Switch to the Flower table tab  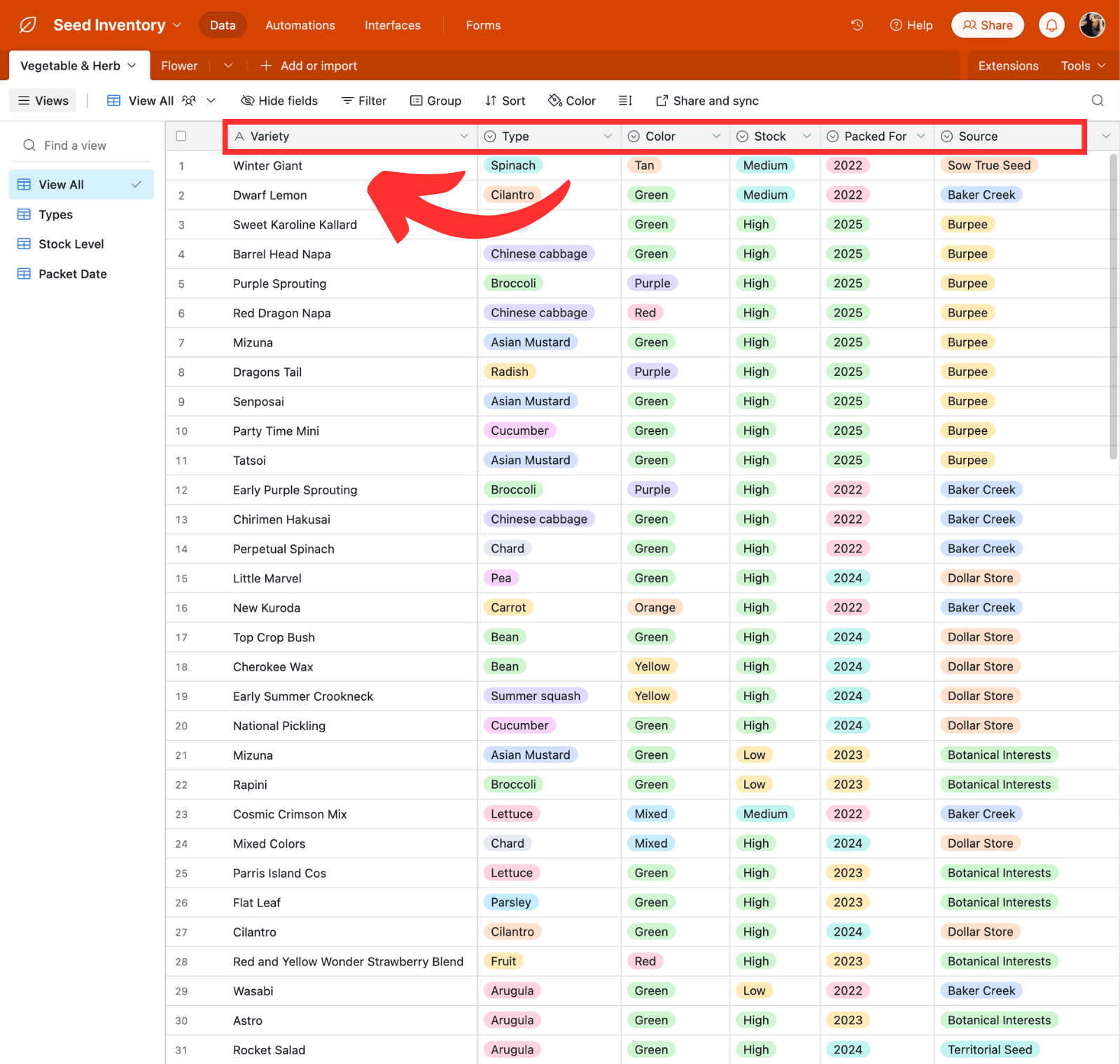(x=179, y=66)
